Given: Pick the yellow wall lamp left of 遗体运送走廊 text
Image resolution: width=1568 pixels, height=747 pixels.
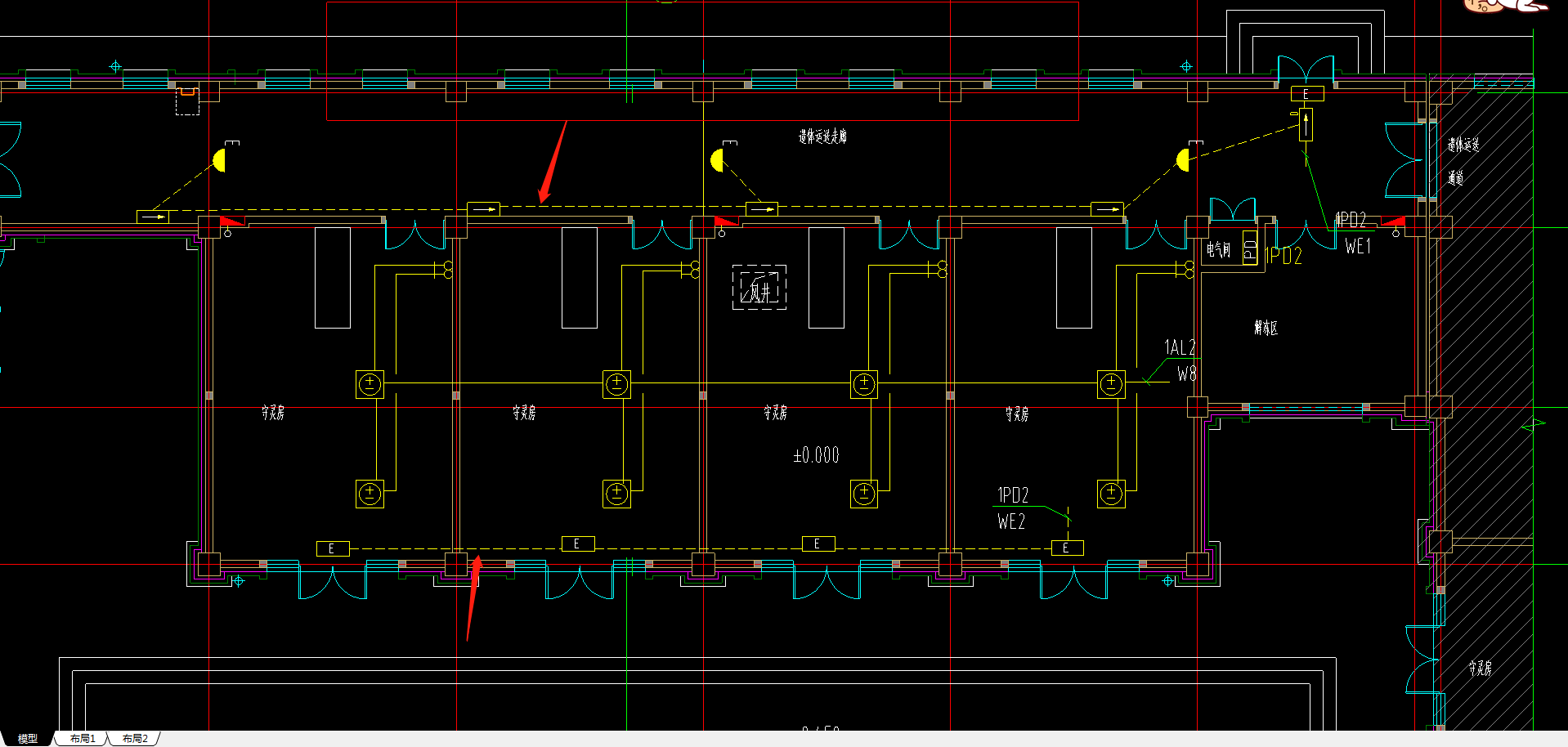Looking at the screenshot, I should 717,160.
